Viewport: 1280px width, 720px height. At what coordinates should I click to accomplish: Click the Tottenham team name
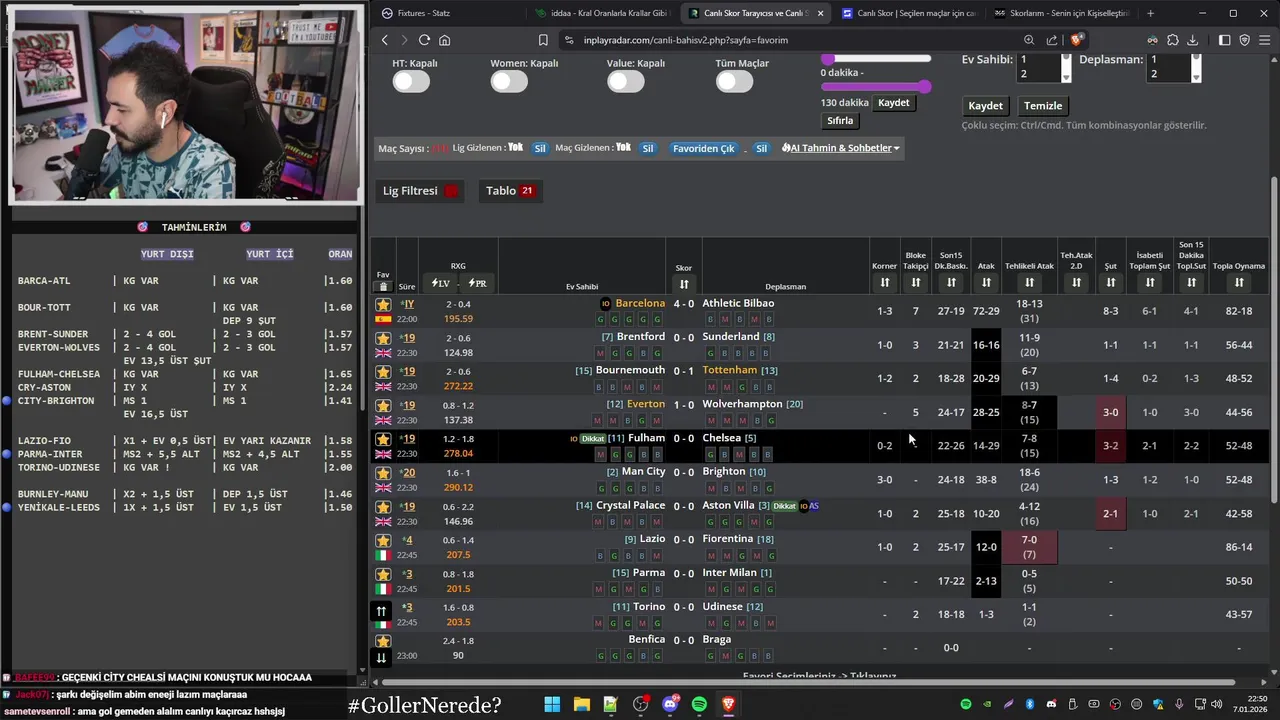(x=730, y=370)
